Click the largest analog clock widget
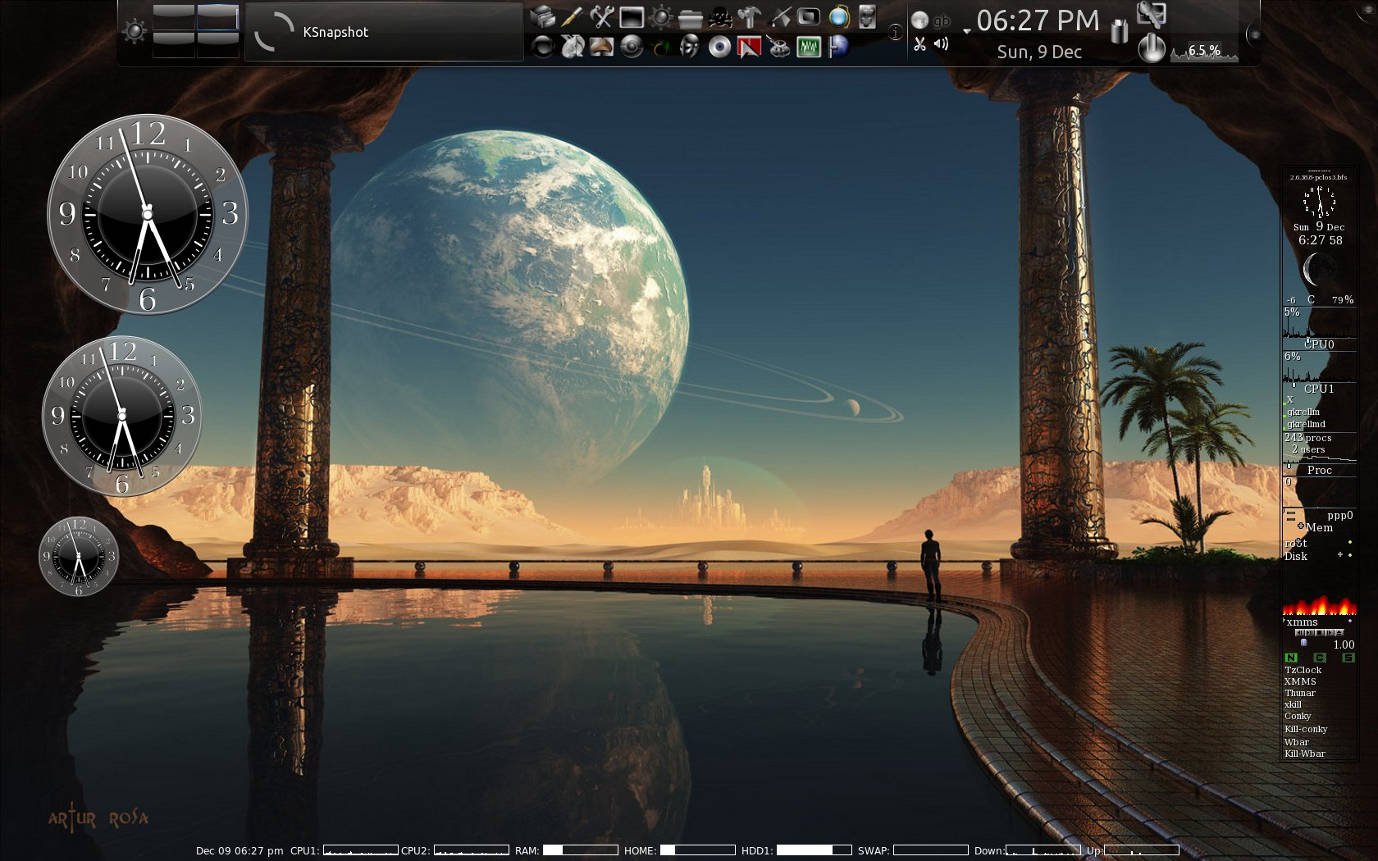The width and height of the screenshot is (1378, 861). point(147,213)
